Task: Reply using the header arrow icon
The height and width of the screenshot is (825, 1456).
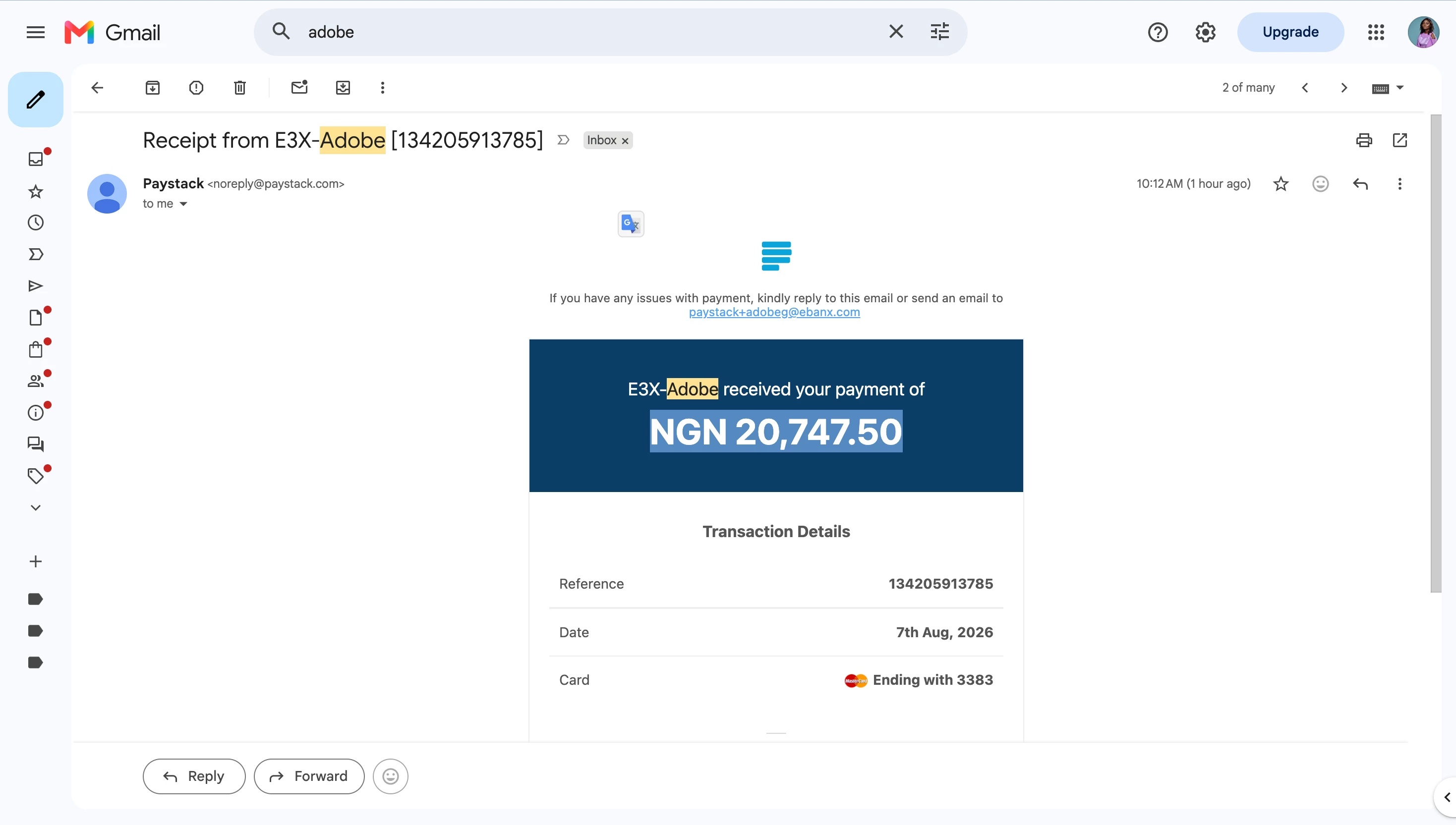Action: (x=1360, y=184)
